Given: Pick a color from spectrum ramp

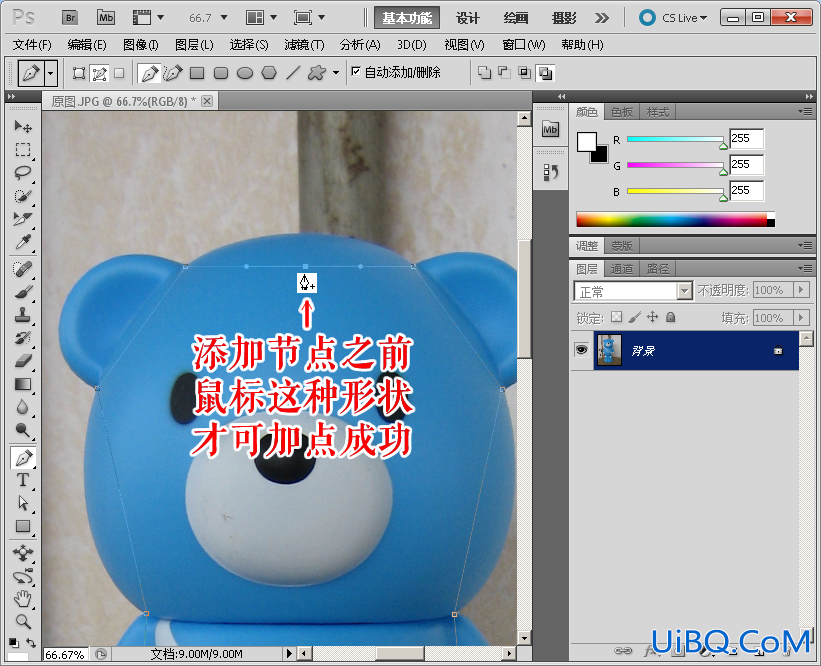Looking at the screenshot, I should pos(675,219).
